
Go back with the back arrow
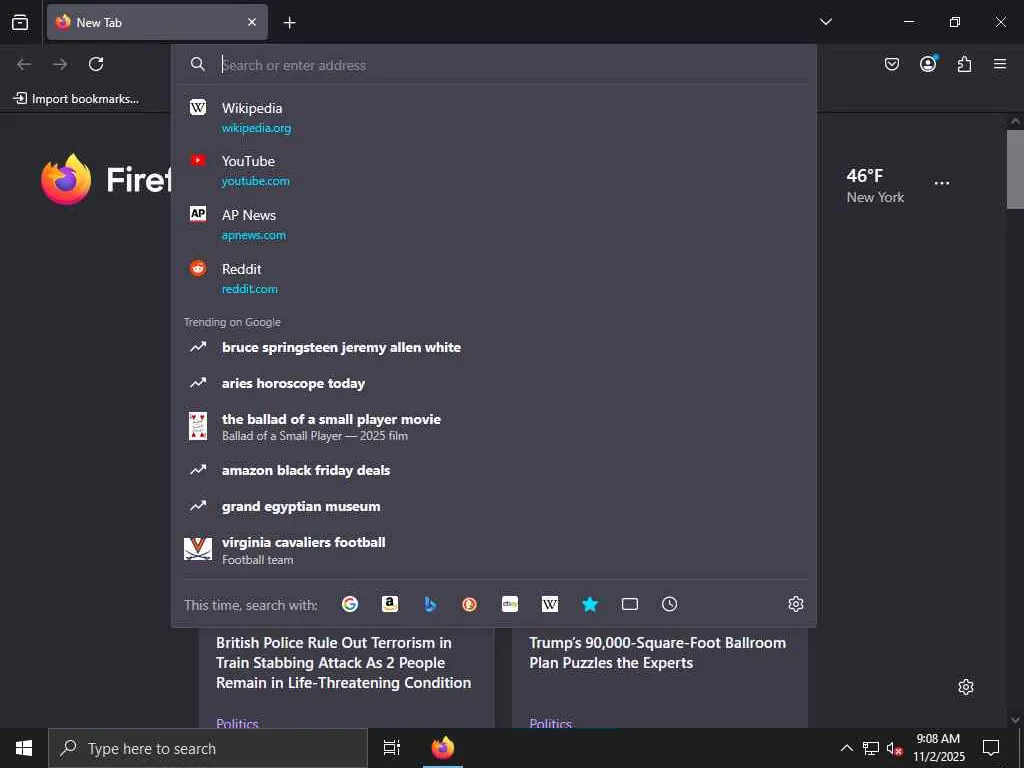24,64
